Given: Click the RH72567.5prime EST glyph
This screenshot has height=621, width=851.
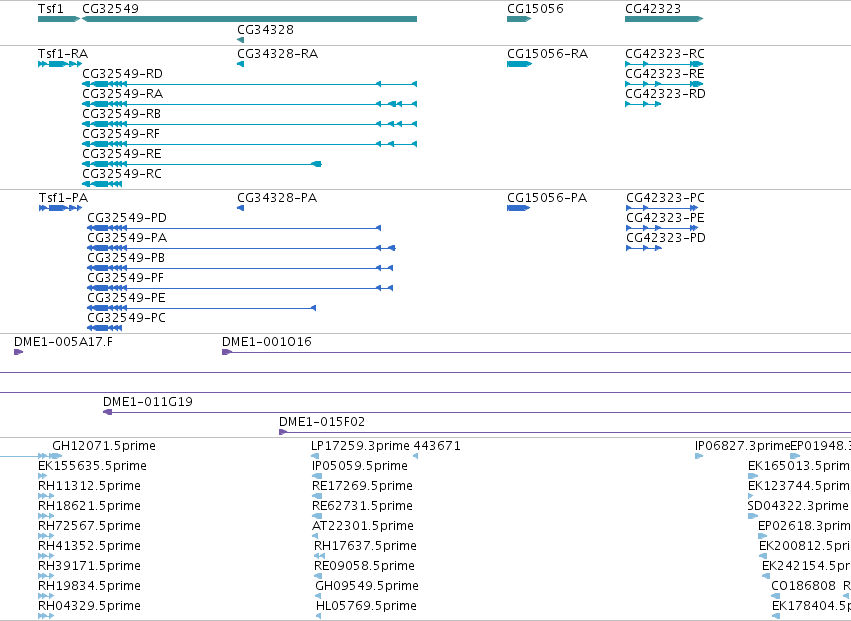Looking at the screenshot, I should (46, 536).
